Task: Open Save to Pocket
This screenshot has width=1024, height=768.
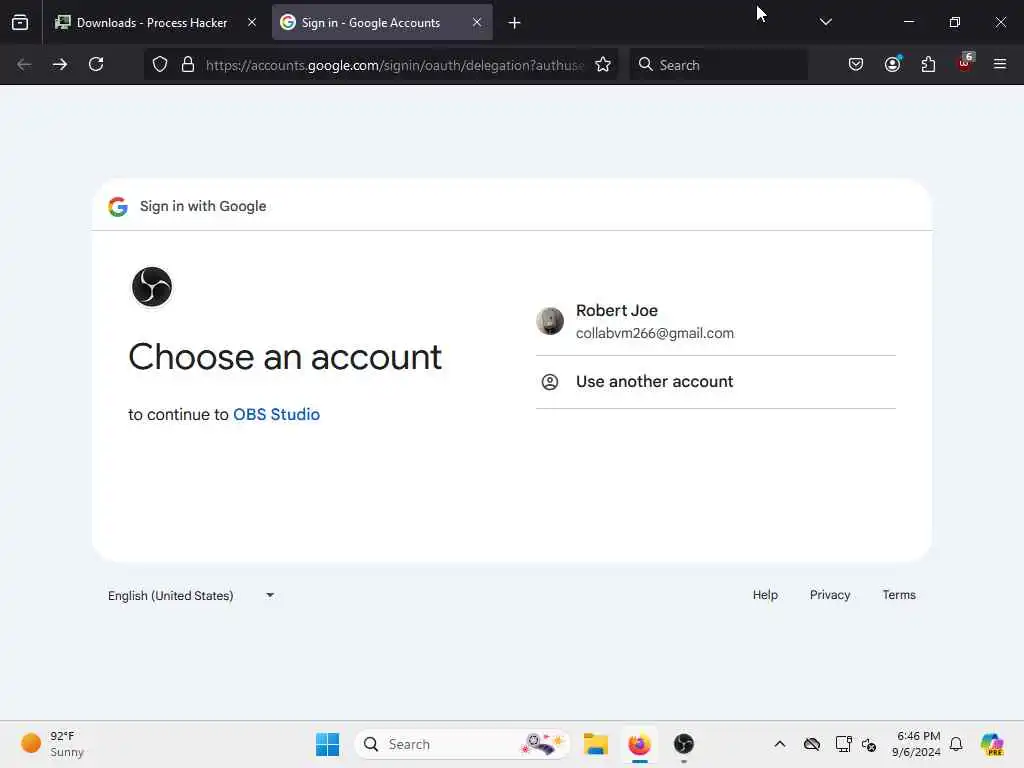Action: (x=856, y=64)
